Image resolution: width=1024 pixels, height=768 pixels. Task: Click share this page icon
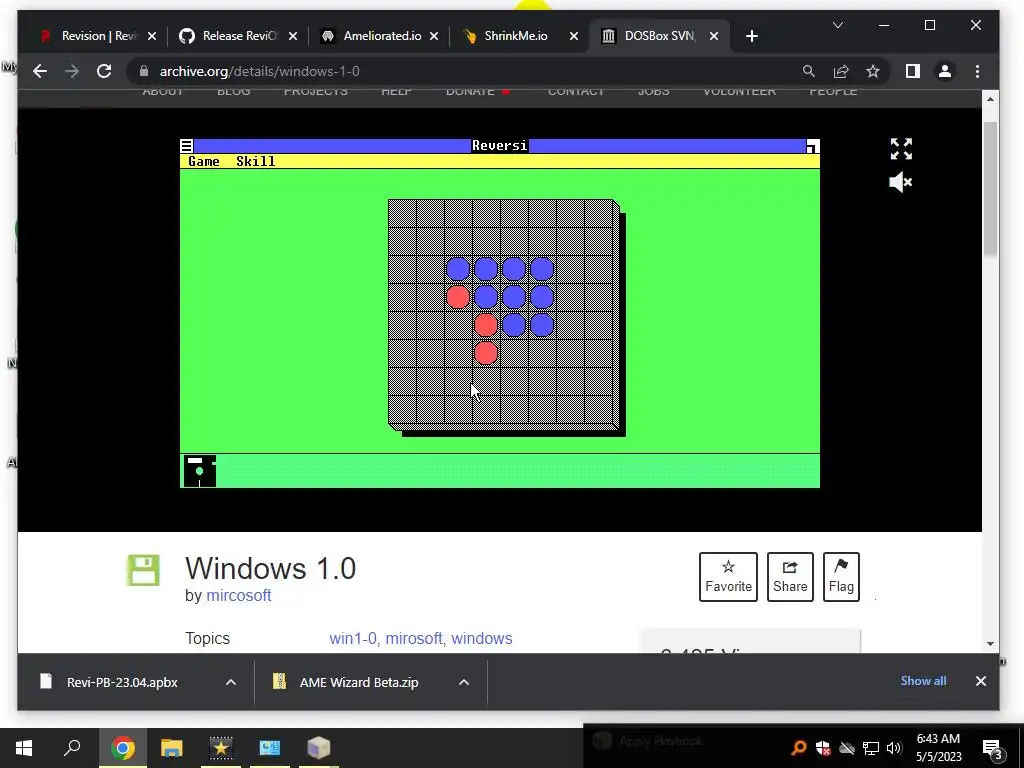pyautogui.click(x=840, y=71)
